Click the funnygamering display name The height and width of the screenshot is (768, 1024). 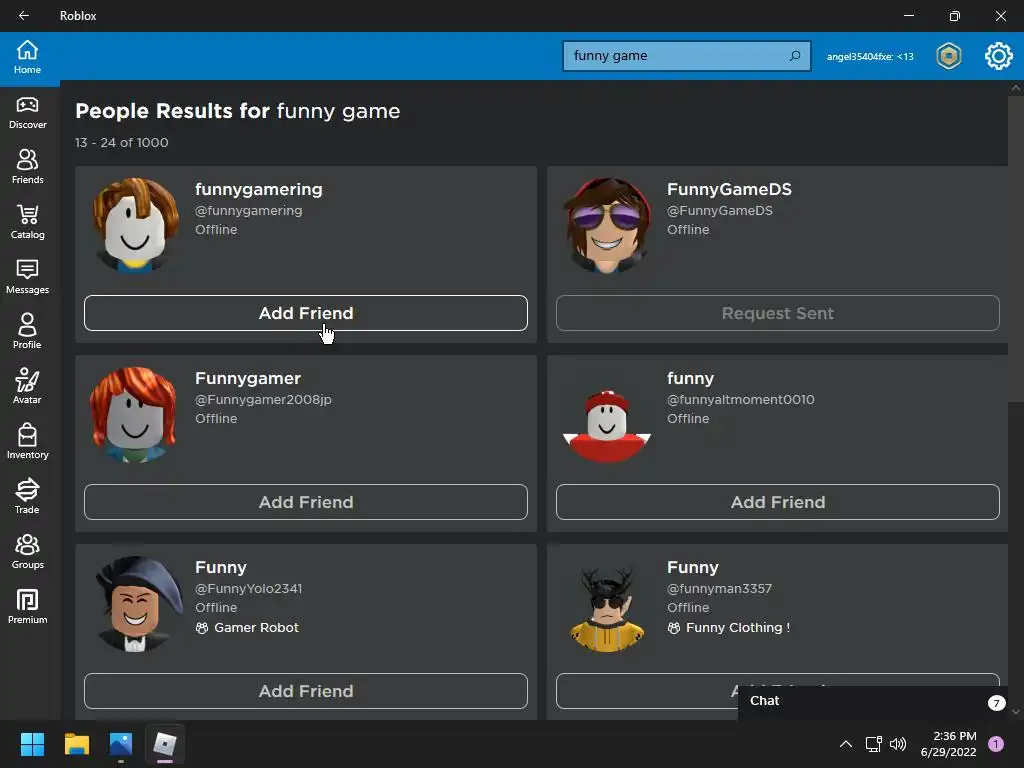pos(259,189)
